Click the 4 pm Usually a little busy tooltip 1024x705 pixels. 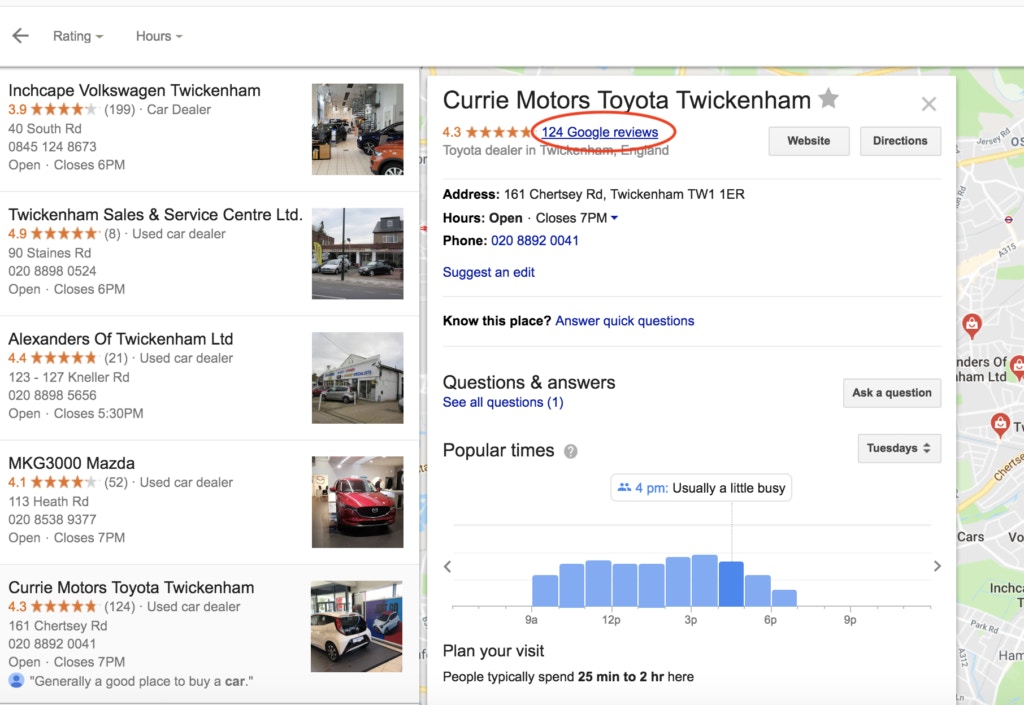701,488
